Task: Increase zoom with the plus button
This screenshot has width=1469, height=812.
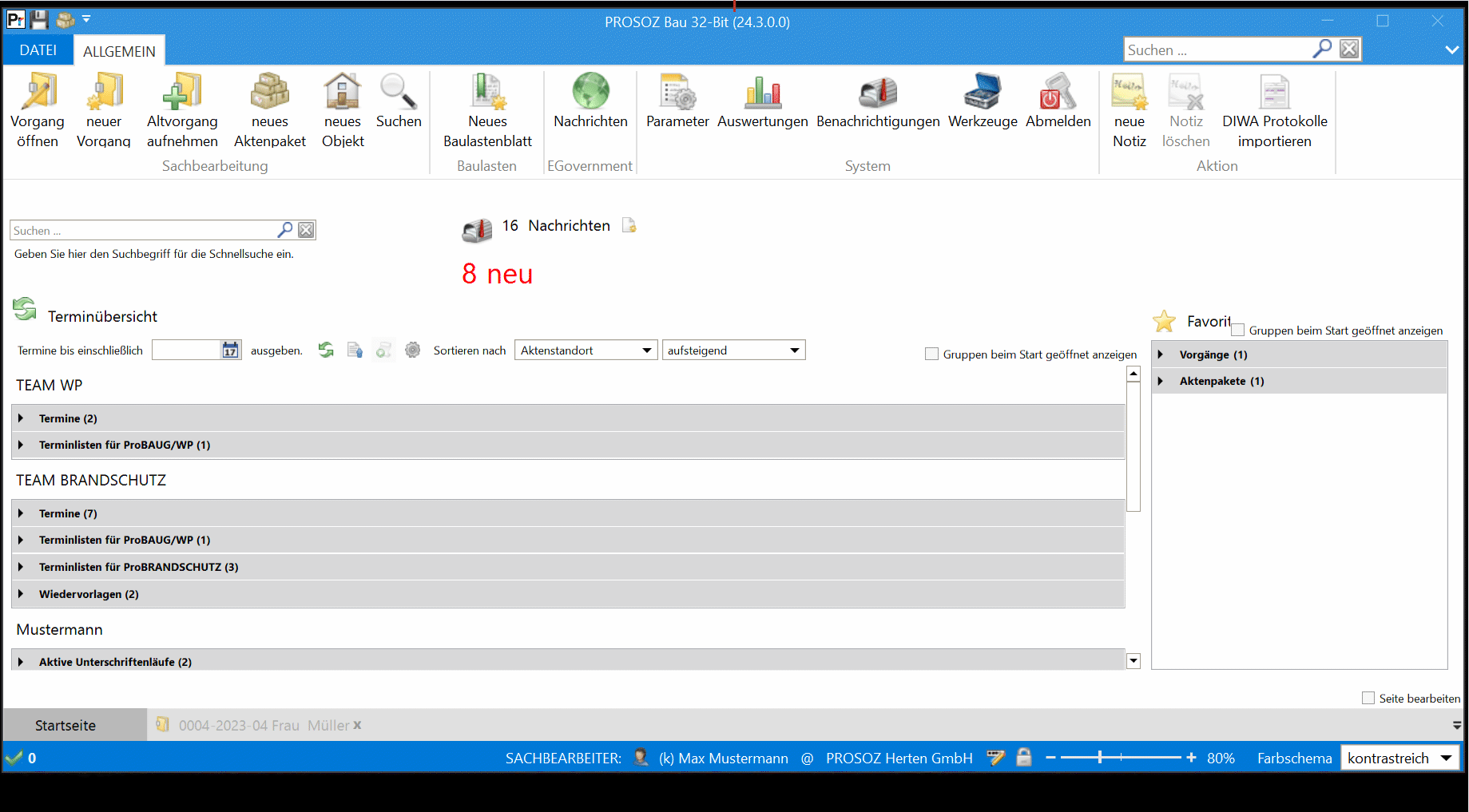Action: pyautogui.click(x=1191, y=757)
